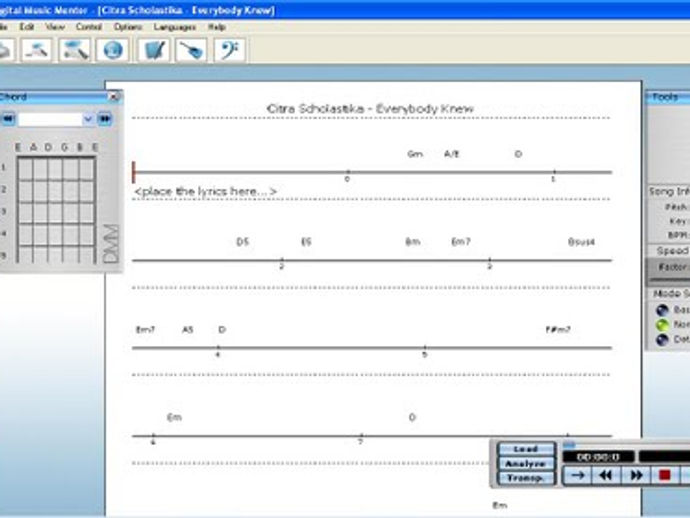Image resolution: width=690 pixels, height=518 pixels.
Task: Open the chord selection dropdown arrow
Action: [x=88, y=119]
